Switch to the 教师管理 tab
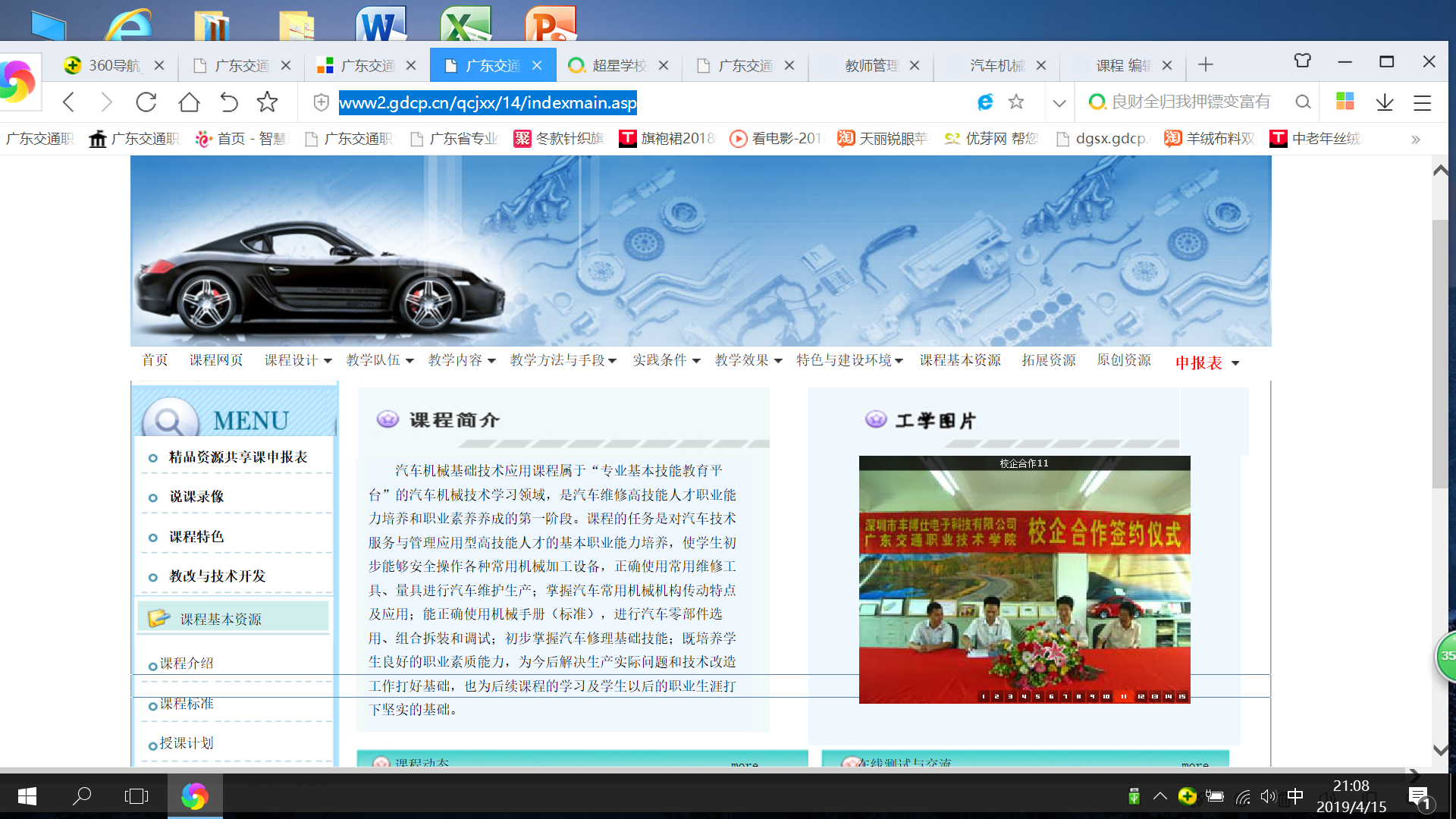The image size is (1456, 819). pos(871,65)
